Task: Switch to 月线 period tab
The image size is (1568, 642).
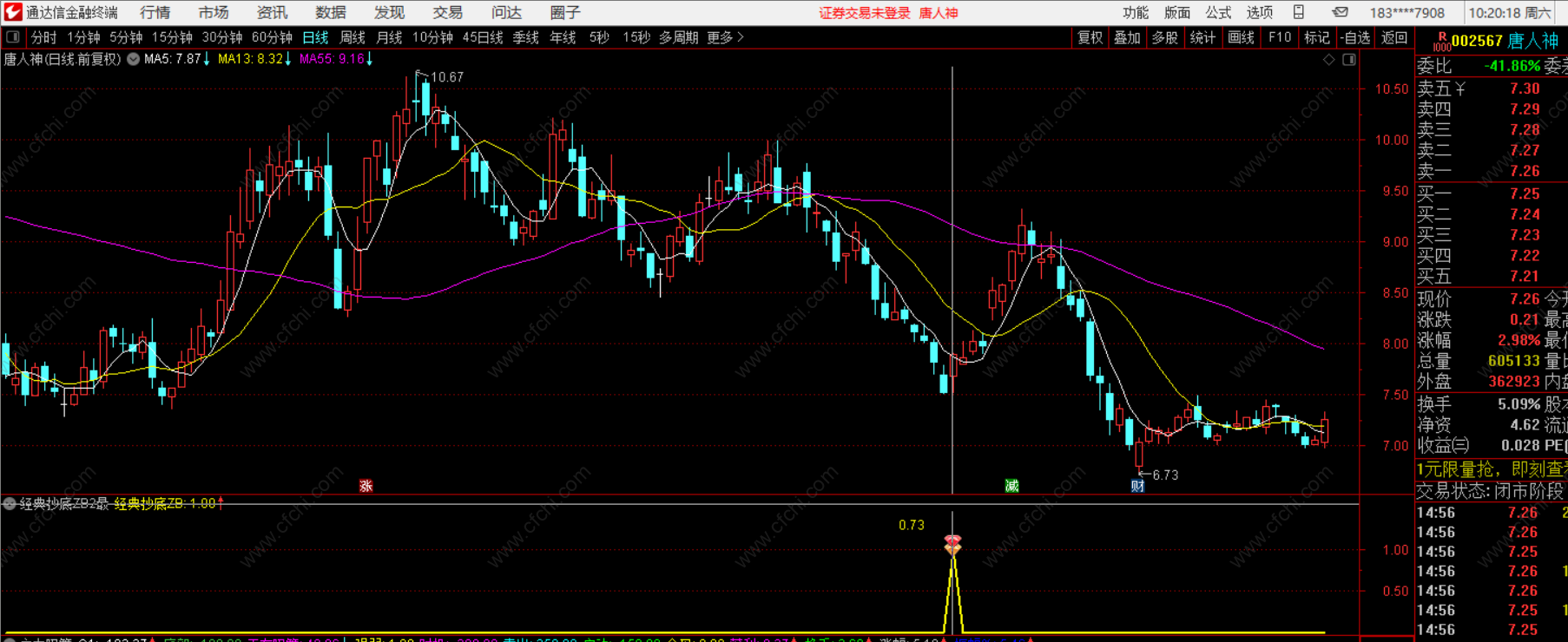Action: tap(389, 37)
